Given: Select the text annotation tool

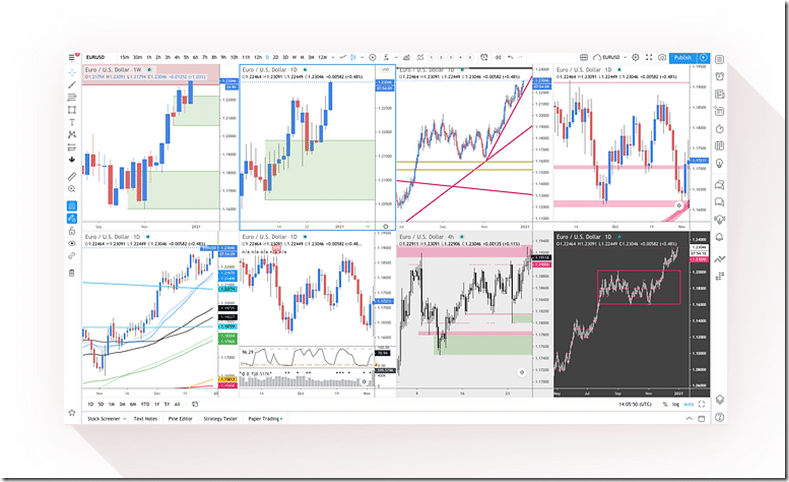Looking at the screenshot, I should [72, 122].
